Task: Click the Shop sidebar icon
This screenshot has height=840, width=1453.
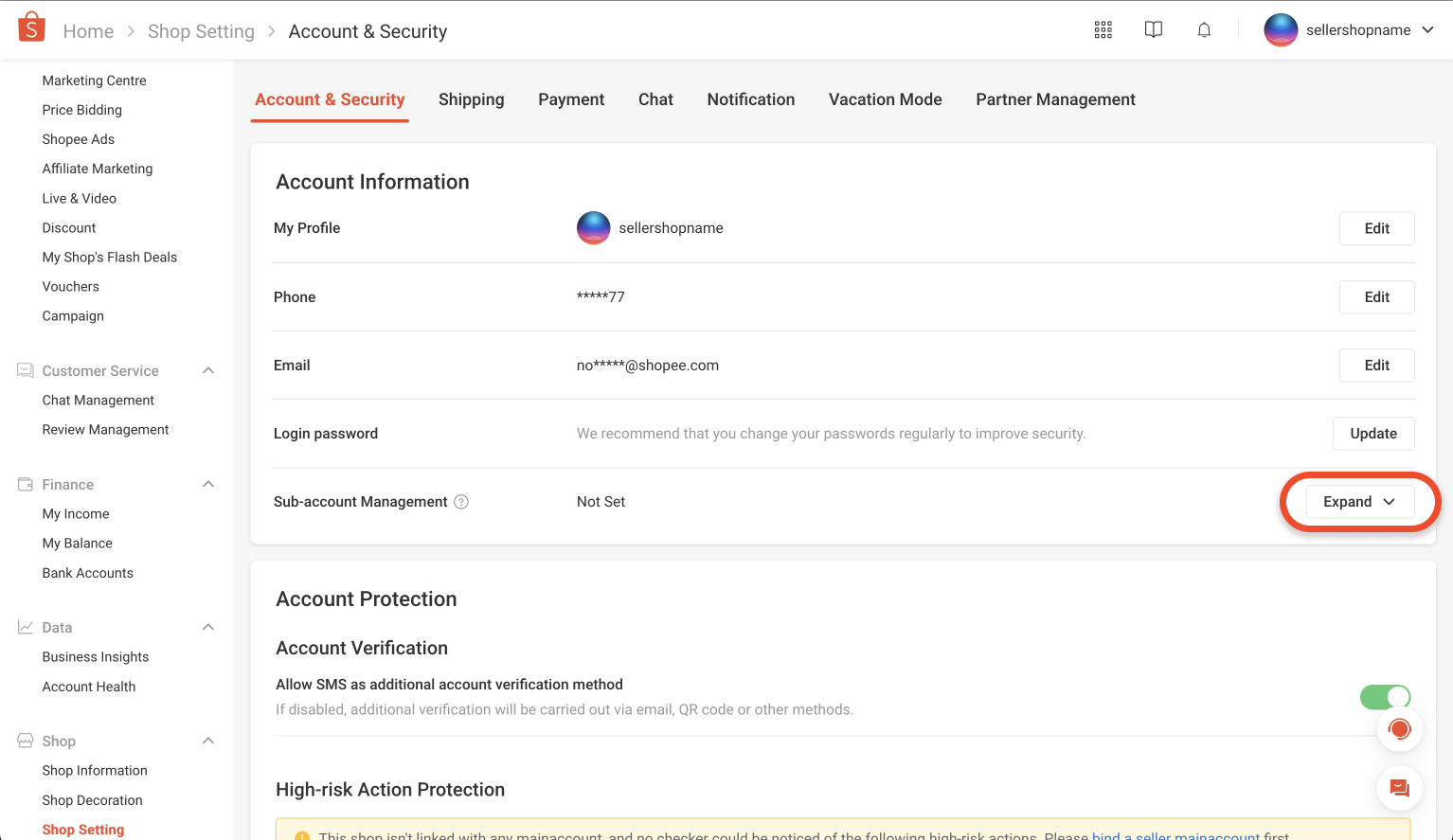Action: coord(25,740)
